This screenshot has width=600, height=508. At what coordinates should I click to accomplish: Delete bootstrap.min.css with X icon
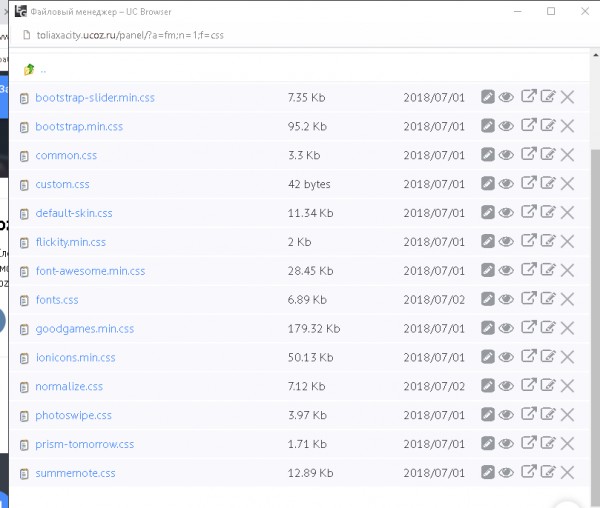click(x=567, y=126)
